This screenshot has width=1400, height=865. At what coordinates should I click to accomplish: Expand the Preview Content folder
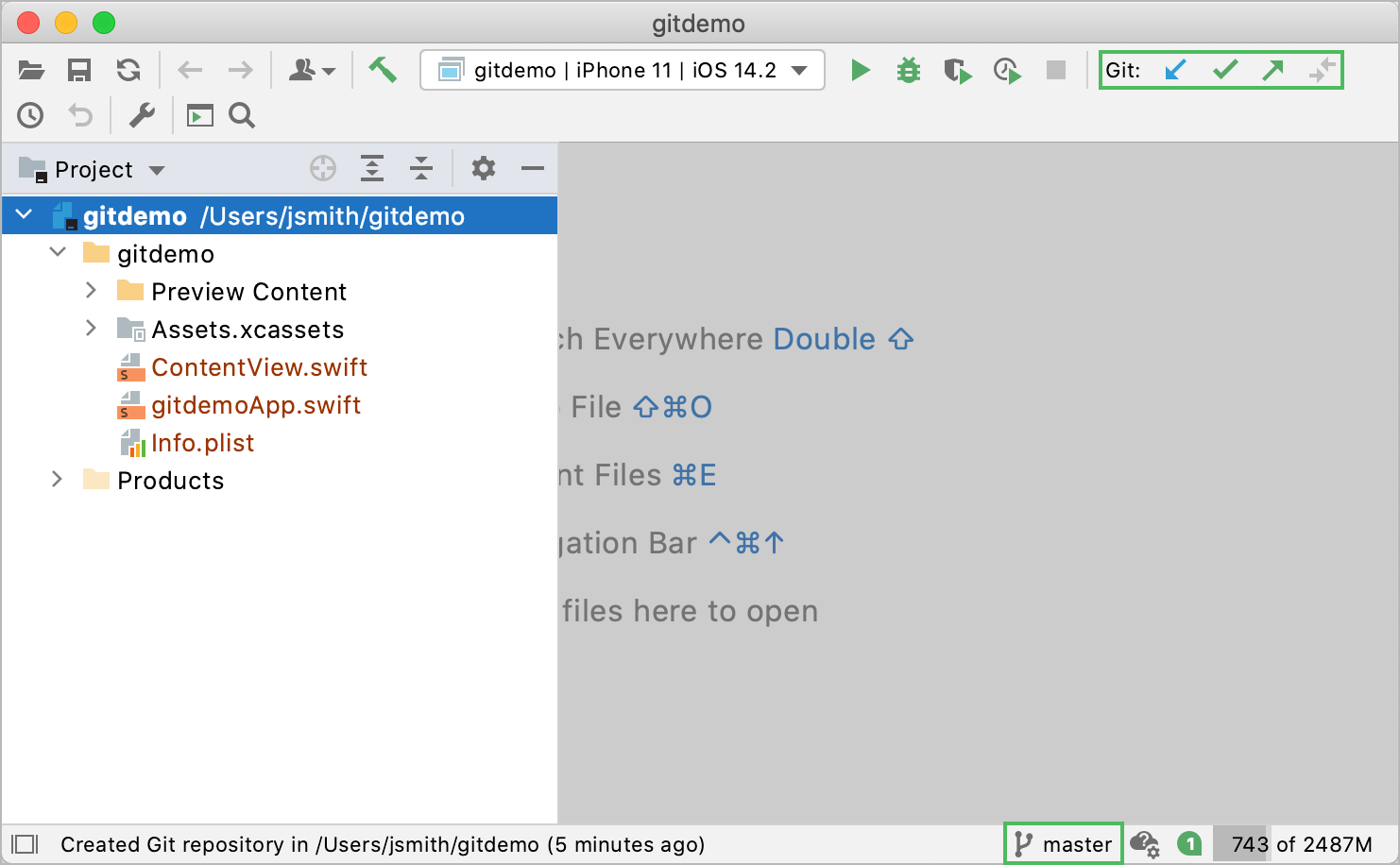(92, 291)
